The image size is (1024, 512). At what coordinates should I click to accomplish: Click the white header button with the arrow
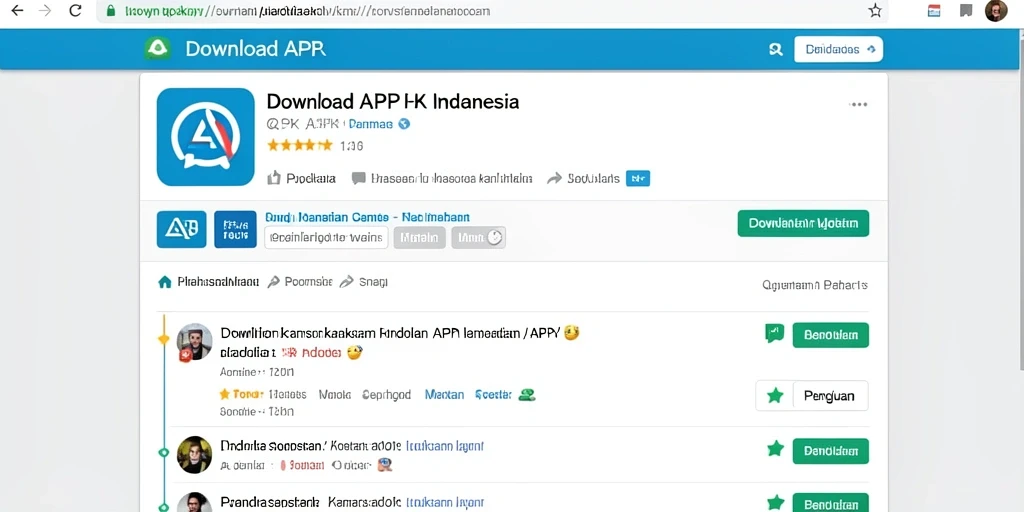pos(839,49)
